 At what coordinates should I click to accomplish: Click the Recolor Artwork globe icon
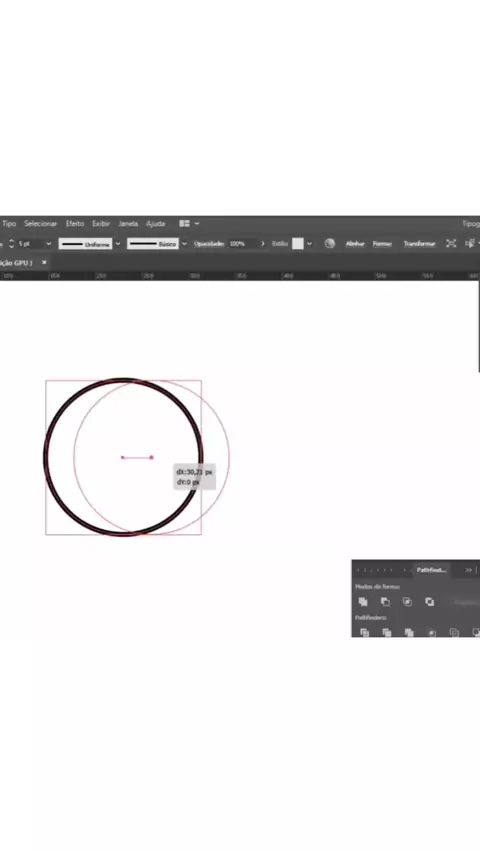point(329,243)
